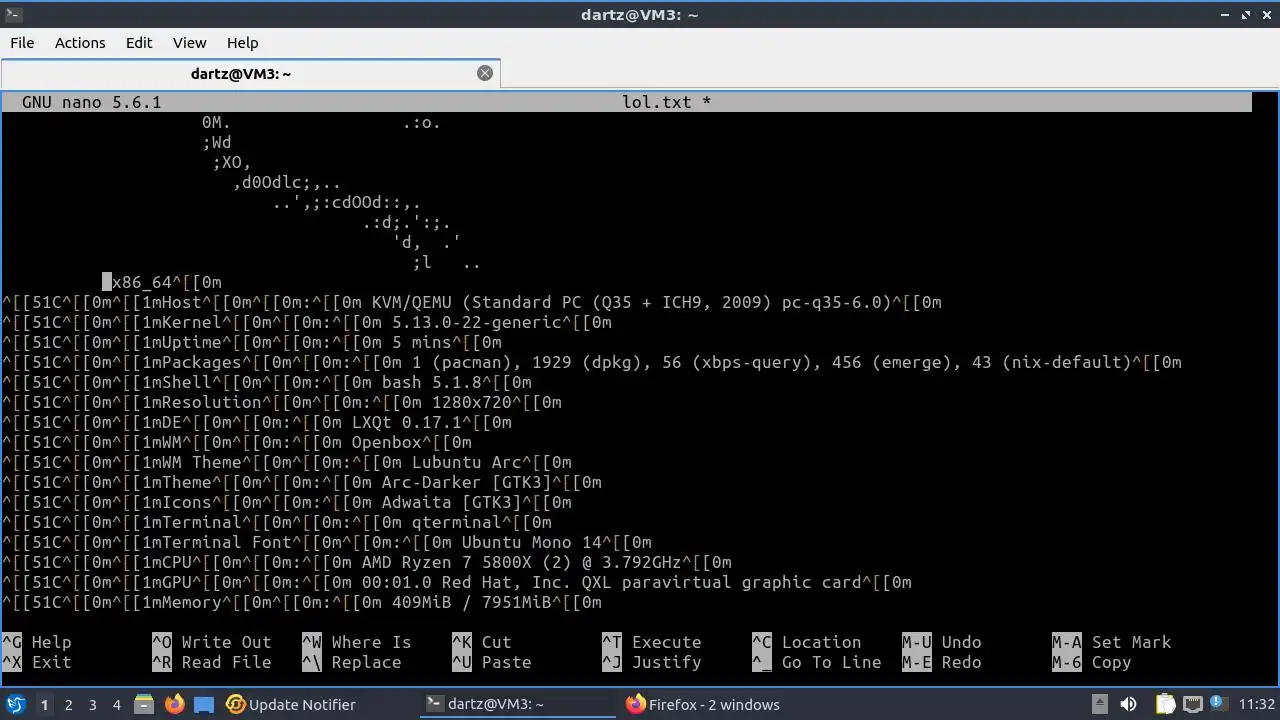Click the x86_64 text at cursor line

click(x=142, y=282)
